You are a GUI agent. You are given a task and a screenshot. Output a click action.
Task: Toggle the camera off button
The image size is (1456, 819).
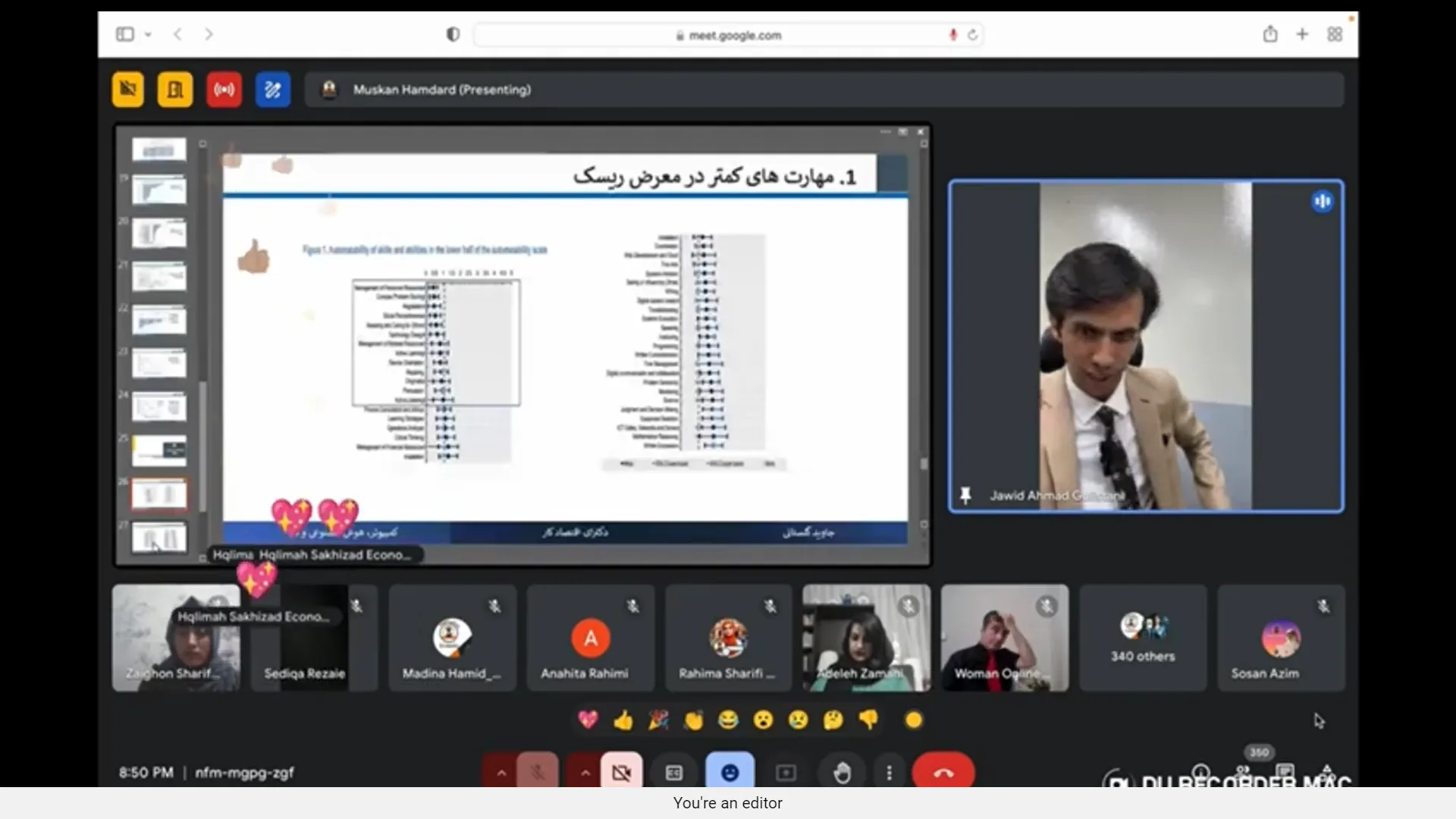[622, 773]
